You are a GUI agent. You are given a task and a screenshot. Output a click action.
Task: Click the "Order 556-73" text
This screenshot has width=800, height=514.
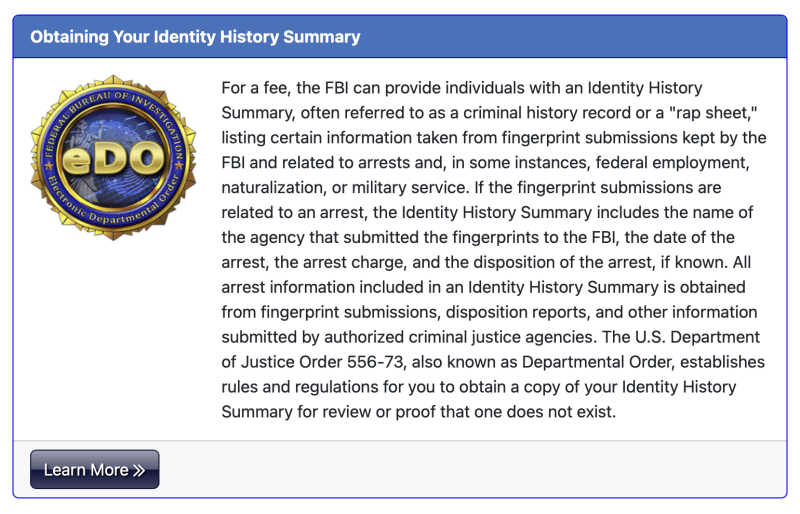(x=352, y=362)
